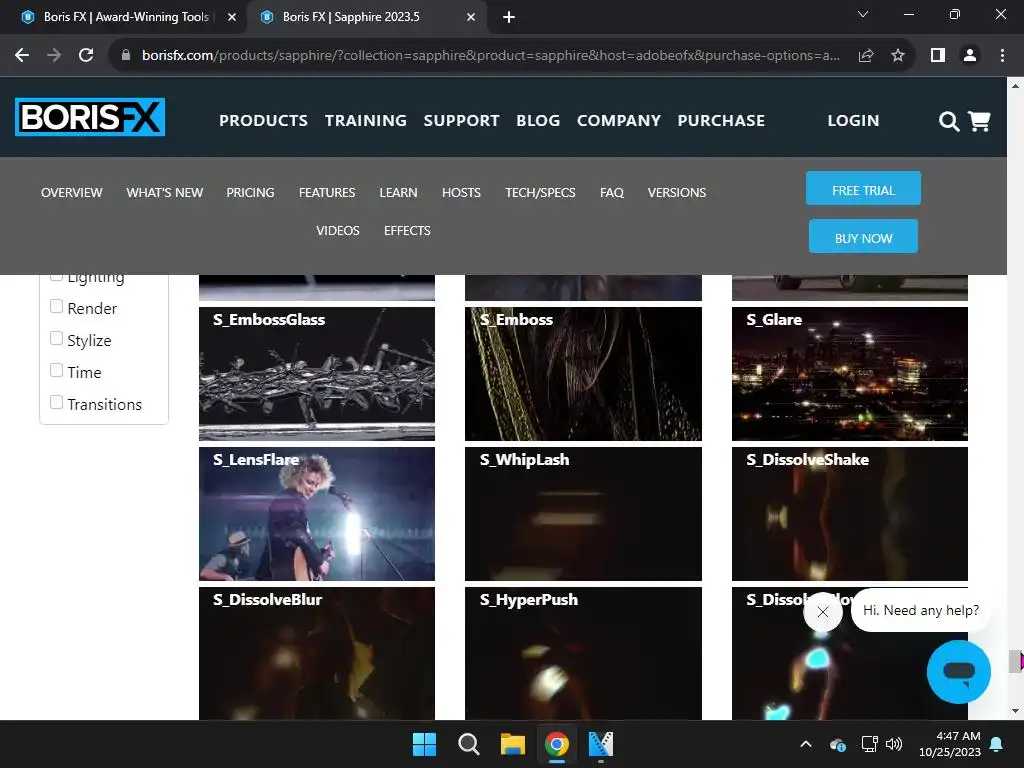Dismiss the 'Need any help?' chat prompt
The height and width of the screenshot is (768, 1024).
[823, 612]
